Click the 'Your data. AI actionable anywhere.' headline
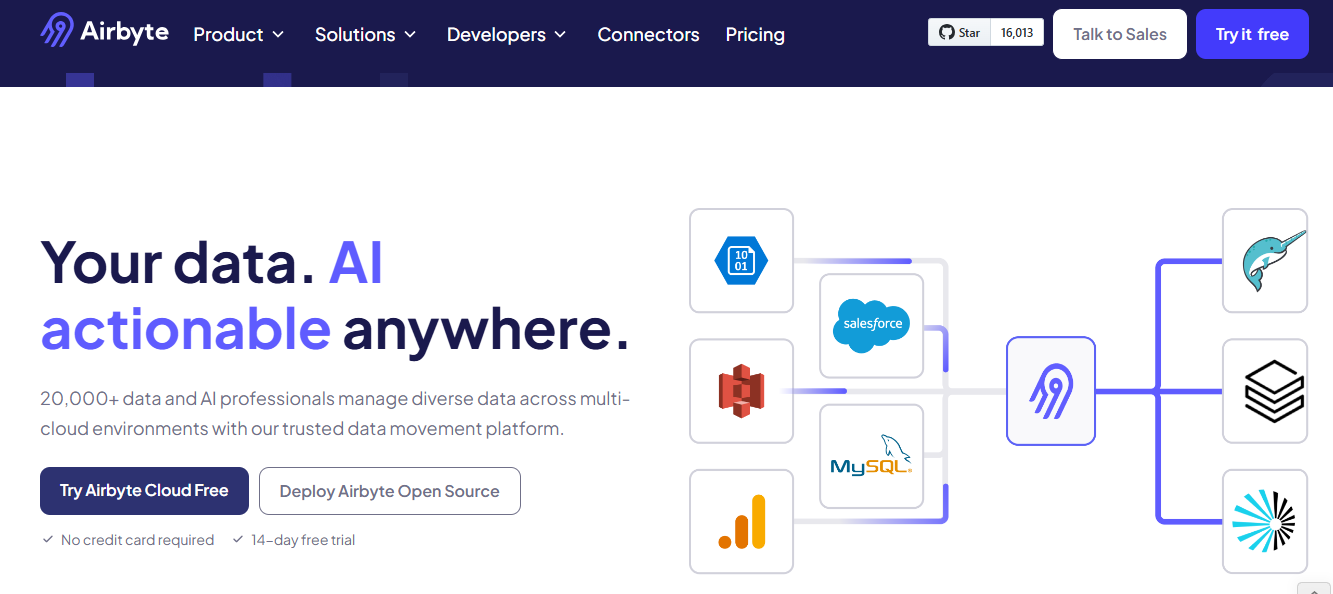 pos(336,295)
